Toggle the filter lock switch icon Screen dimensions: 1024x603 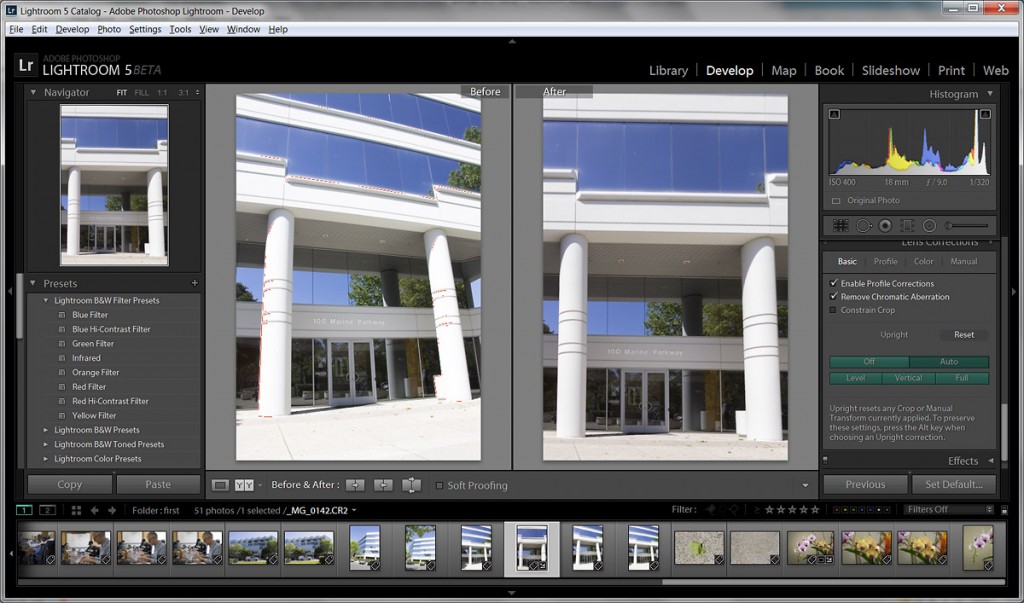point(1004,510)
